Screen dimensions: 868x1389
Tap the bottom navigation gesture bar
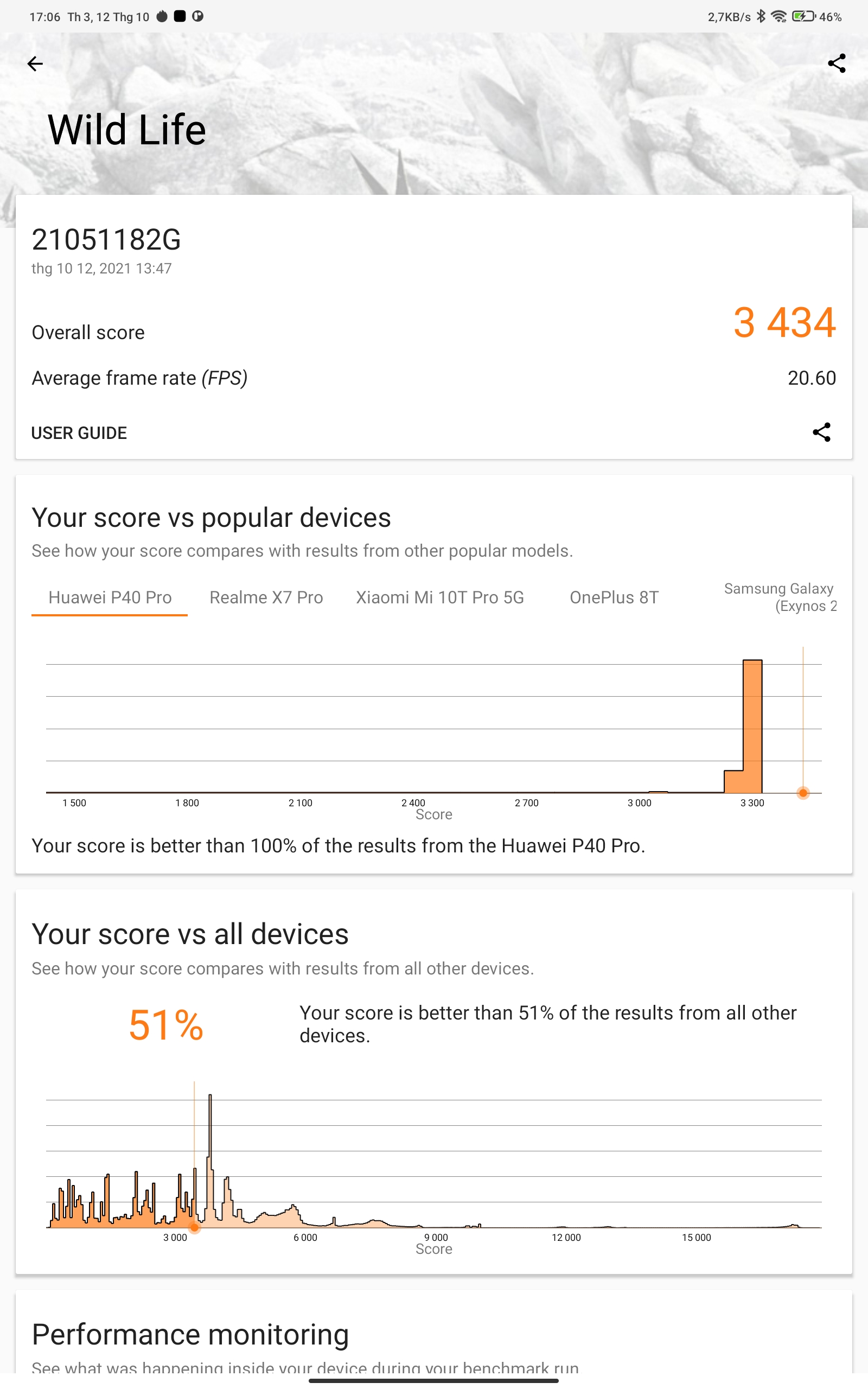point(433,1380)
